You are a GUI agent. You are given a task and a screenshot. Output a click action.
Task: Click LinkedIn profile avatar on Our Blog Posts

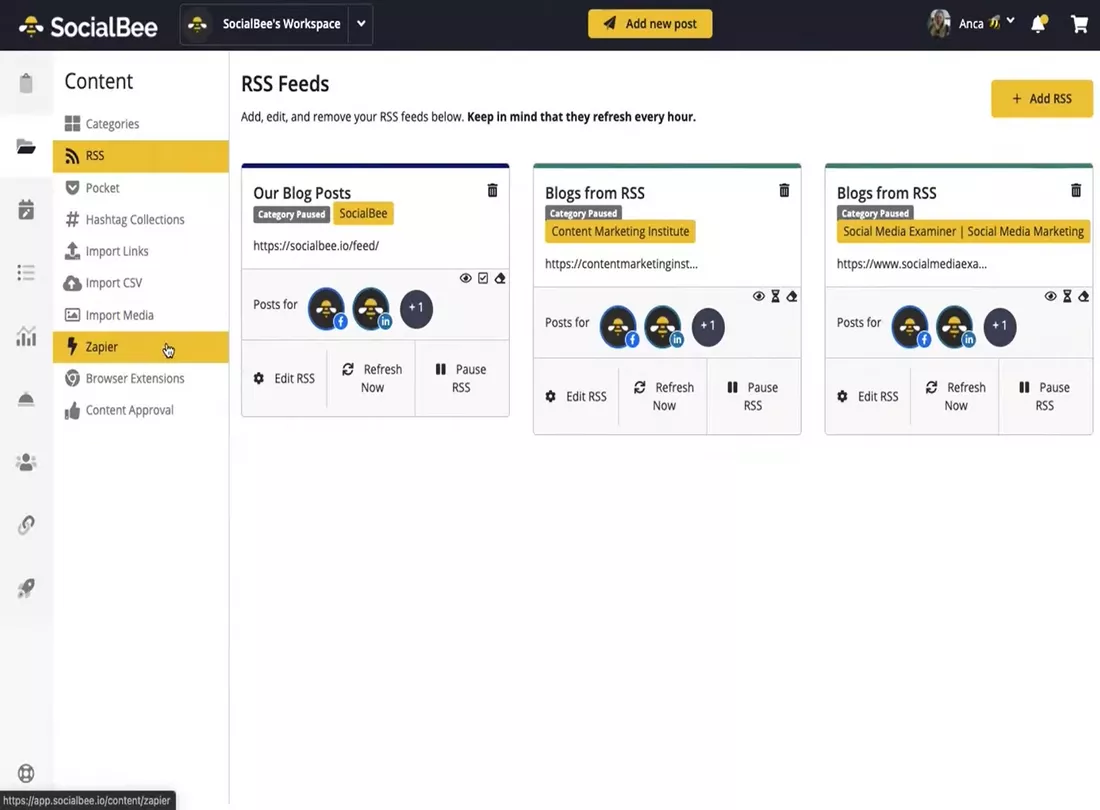tap(372, 308)
